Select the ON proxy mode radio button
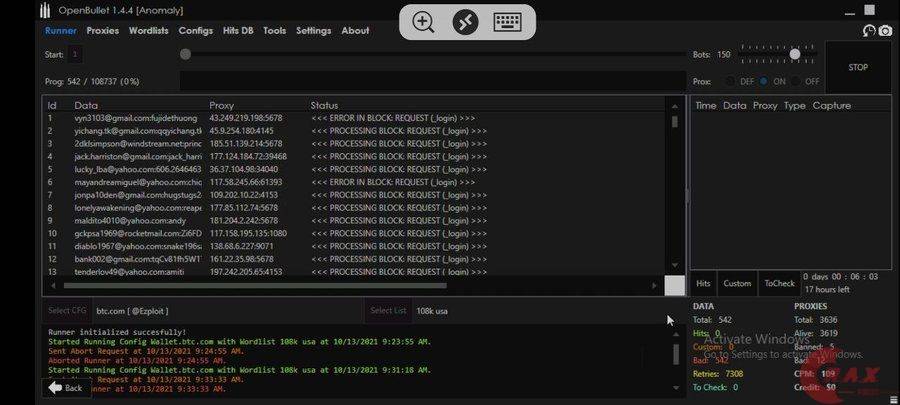Viewport: 900px width, 405px height. (x=764, y=81)
